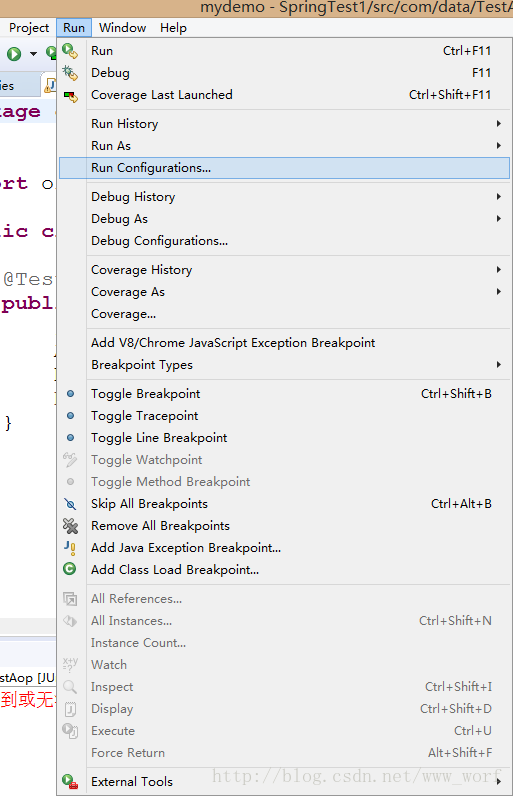Click the Coverage Last Launched icon
The image size is (513, 796).
[70, 95]
